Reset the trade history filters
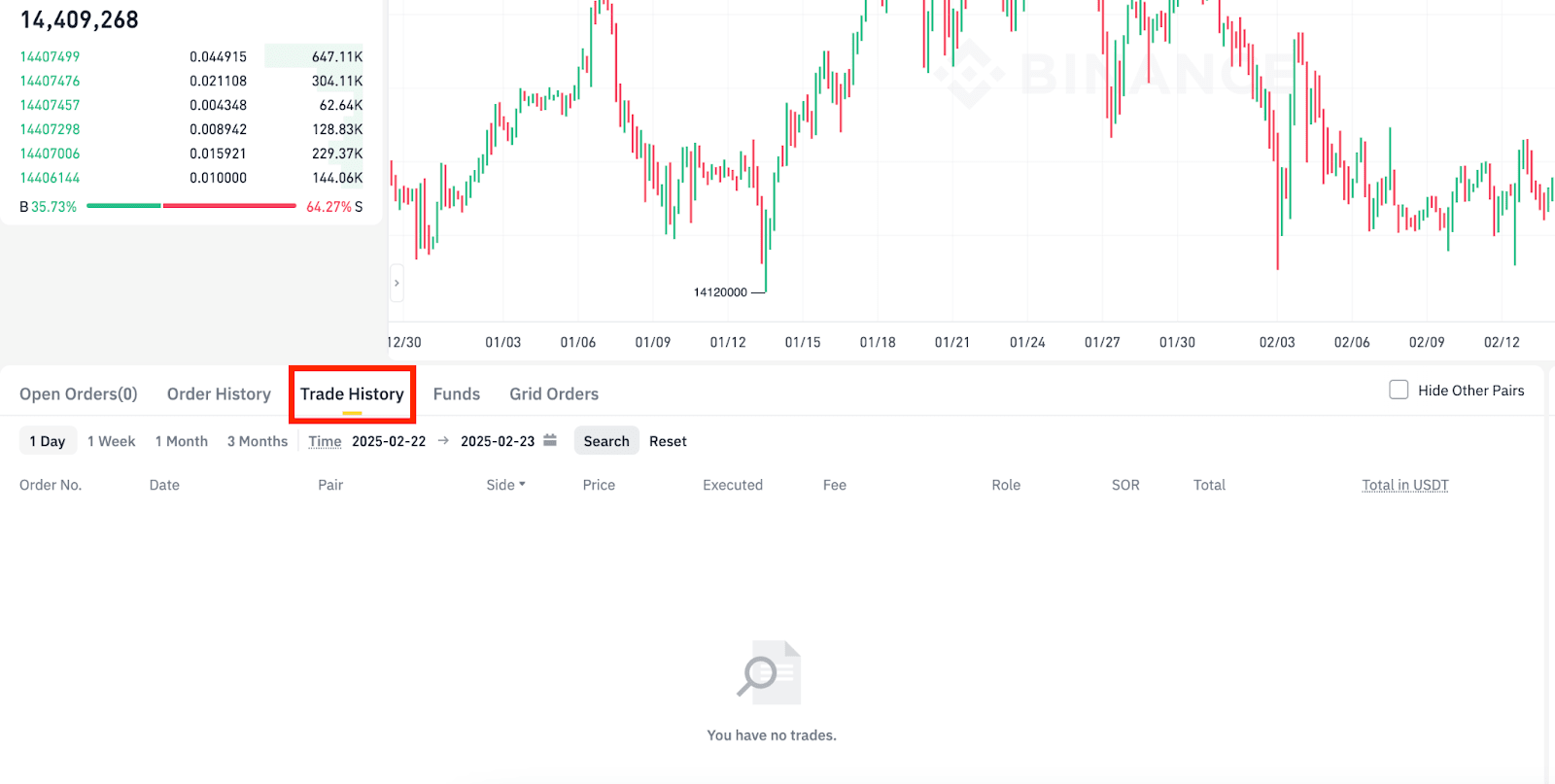 tap(668, 441)
